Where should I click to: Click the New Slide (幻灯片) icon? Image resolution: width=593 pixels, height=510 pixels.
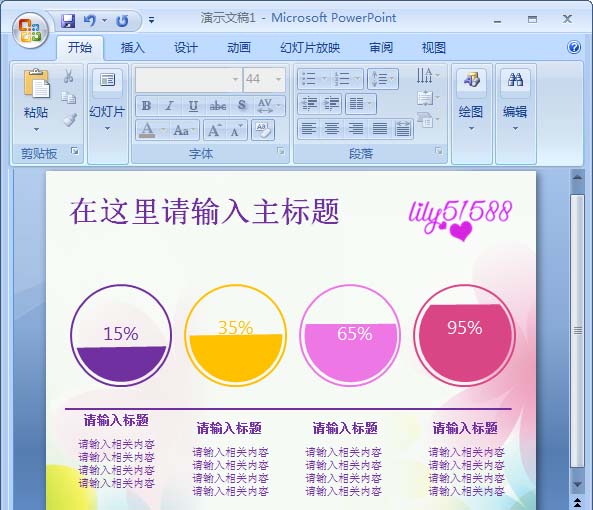click(x=107, y=80)
